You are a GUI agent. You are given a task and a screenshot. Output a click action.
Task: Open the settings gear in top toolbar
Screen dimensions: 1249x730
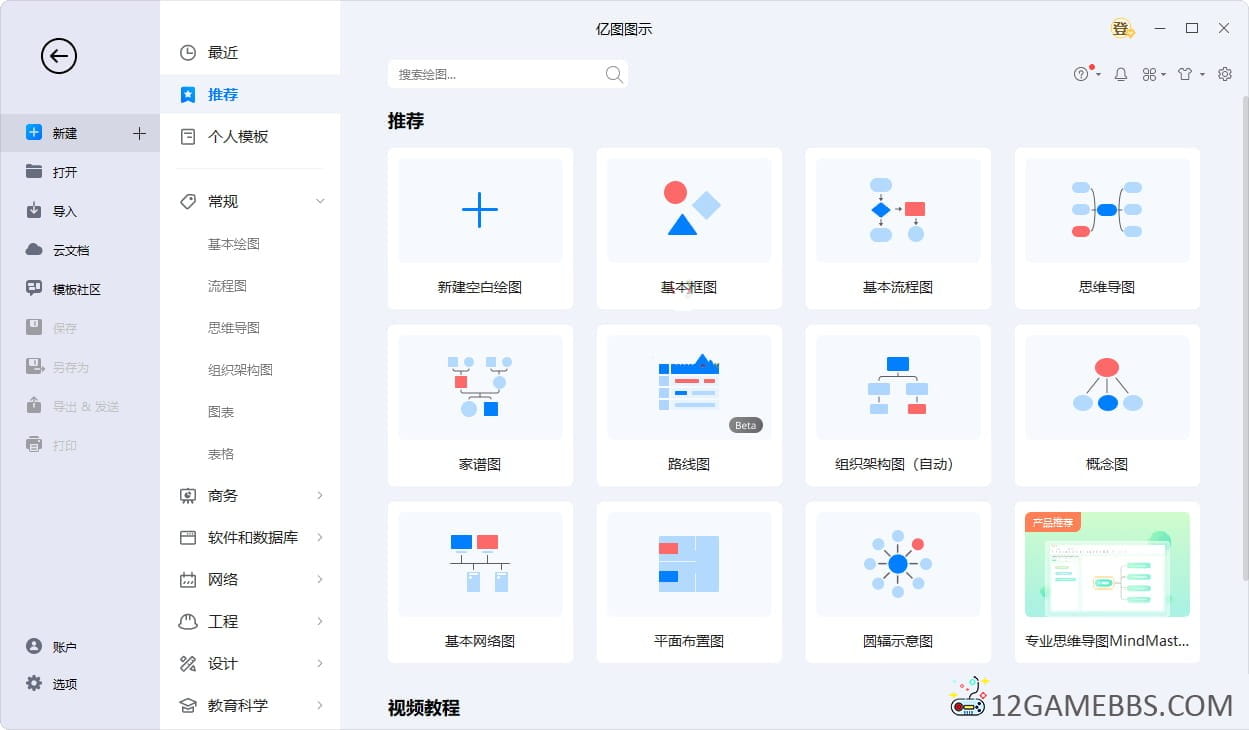tap(1225, 74)
